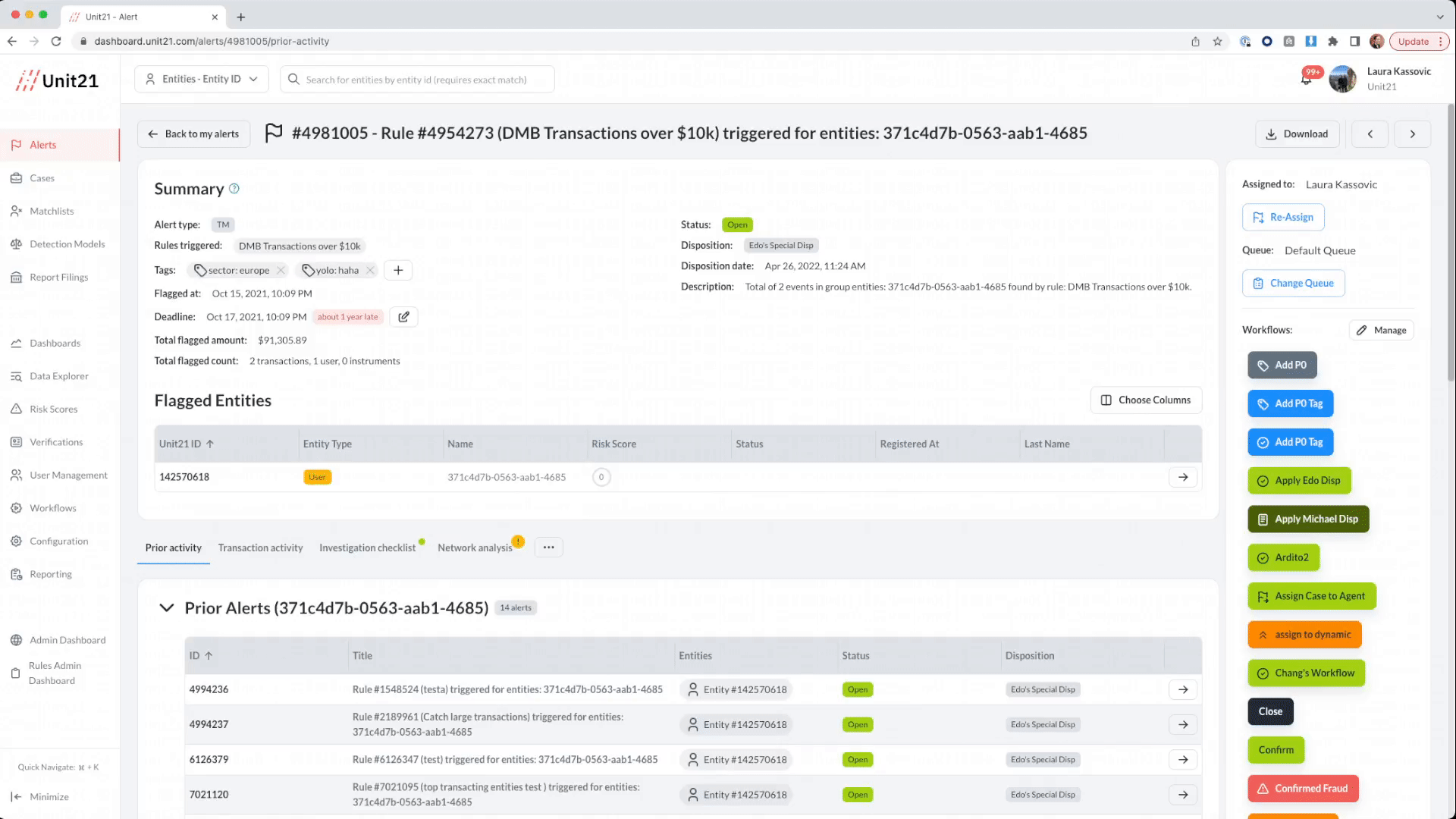Switch to Transaction activity tab

click(x=260, y=548)
